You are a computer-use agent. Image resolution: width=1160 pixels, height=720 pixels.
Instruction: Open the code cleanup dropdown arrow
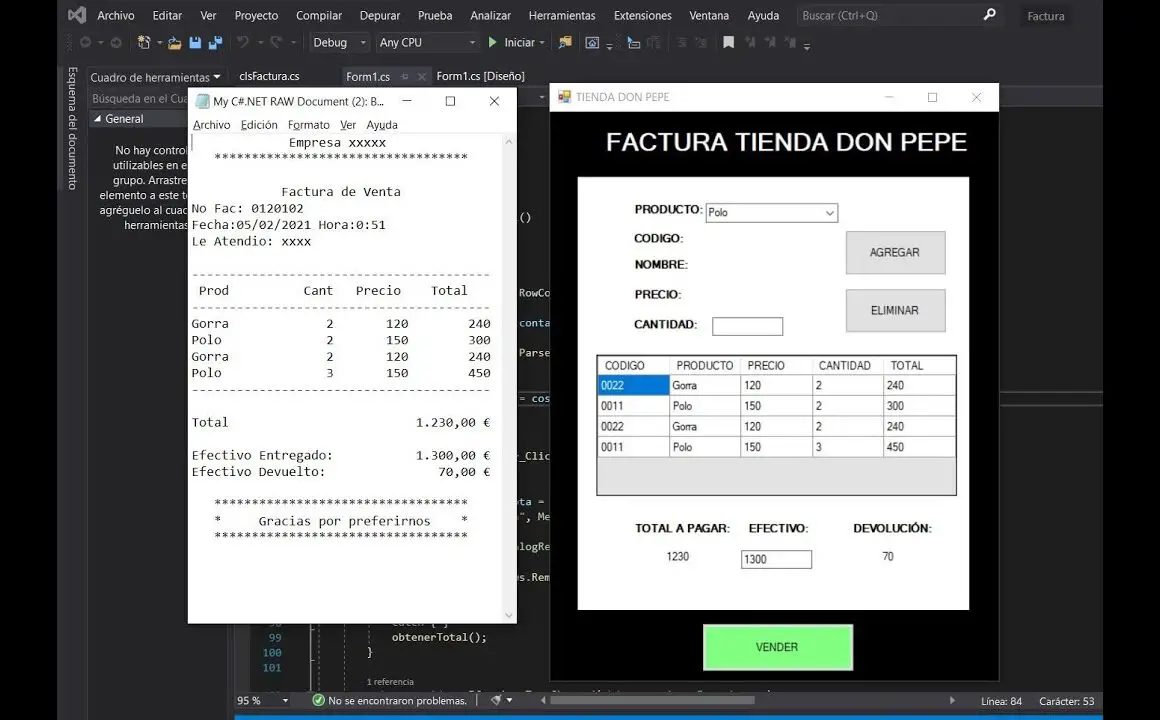click(x=510, y=700)
